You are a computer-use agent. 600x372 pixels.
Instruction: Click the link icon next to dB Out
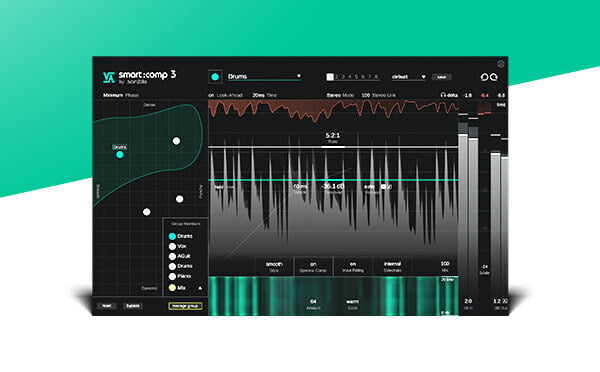point(505,301)
